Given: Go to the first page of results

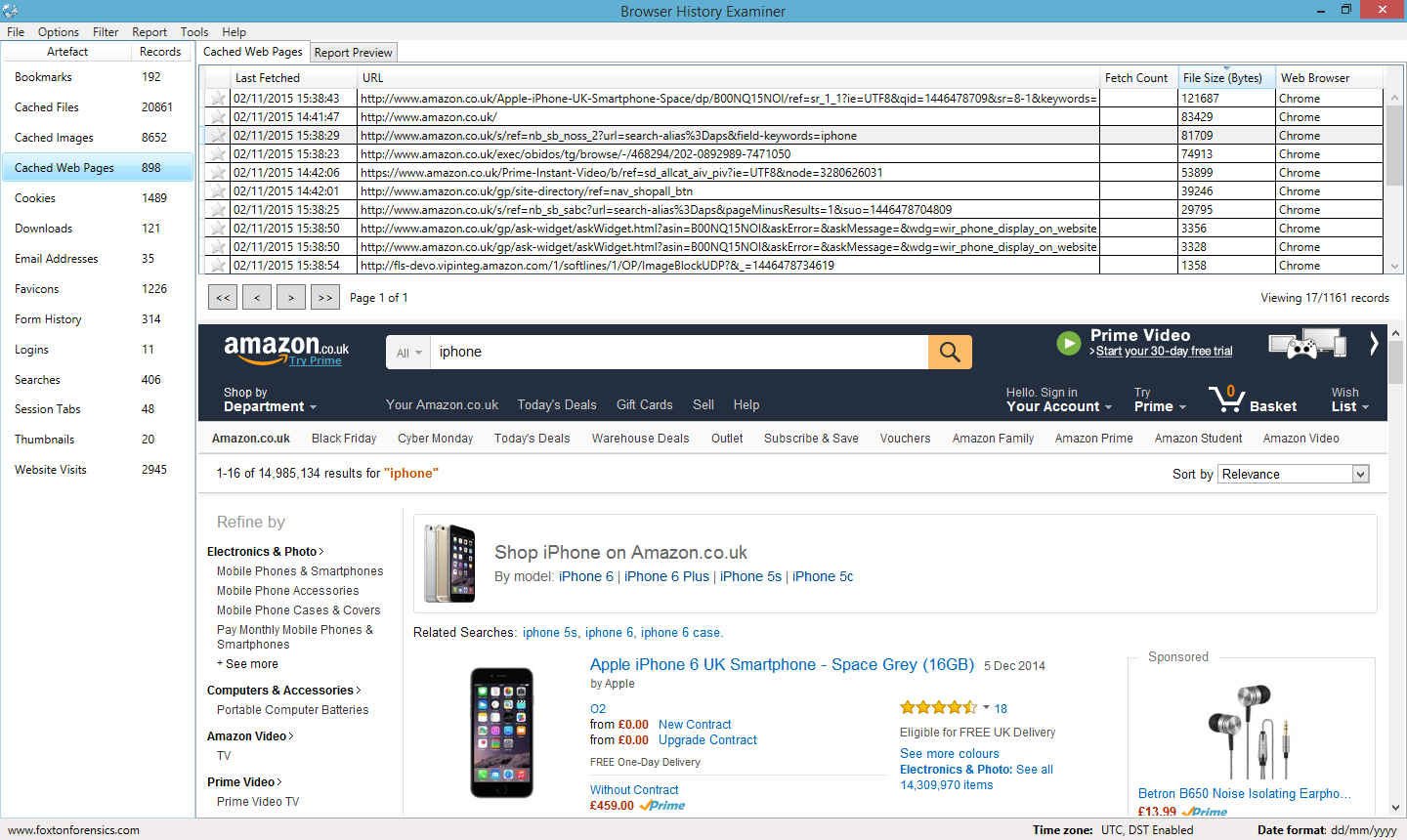Looking at the screenshot, I should tap(223, 298).
